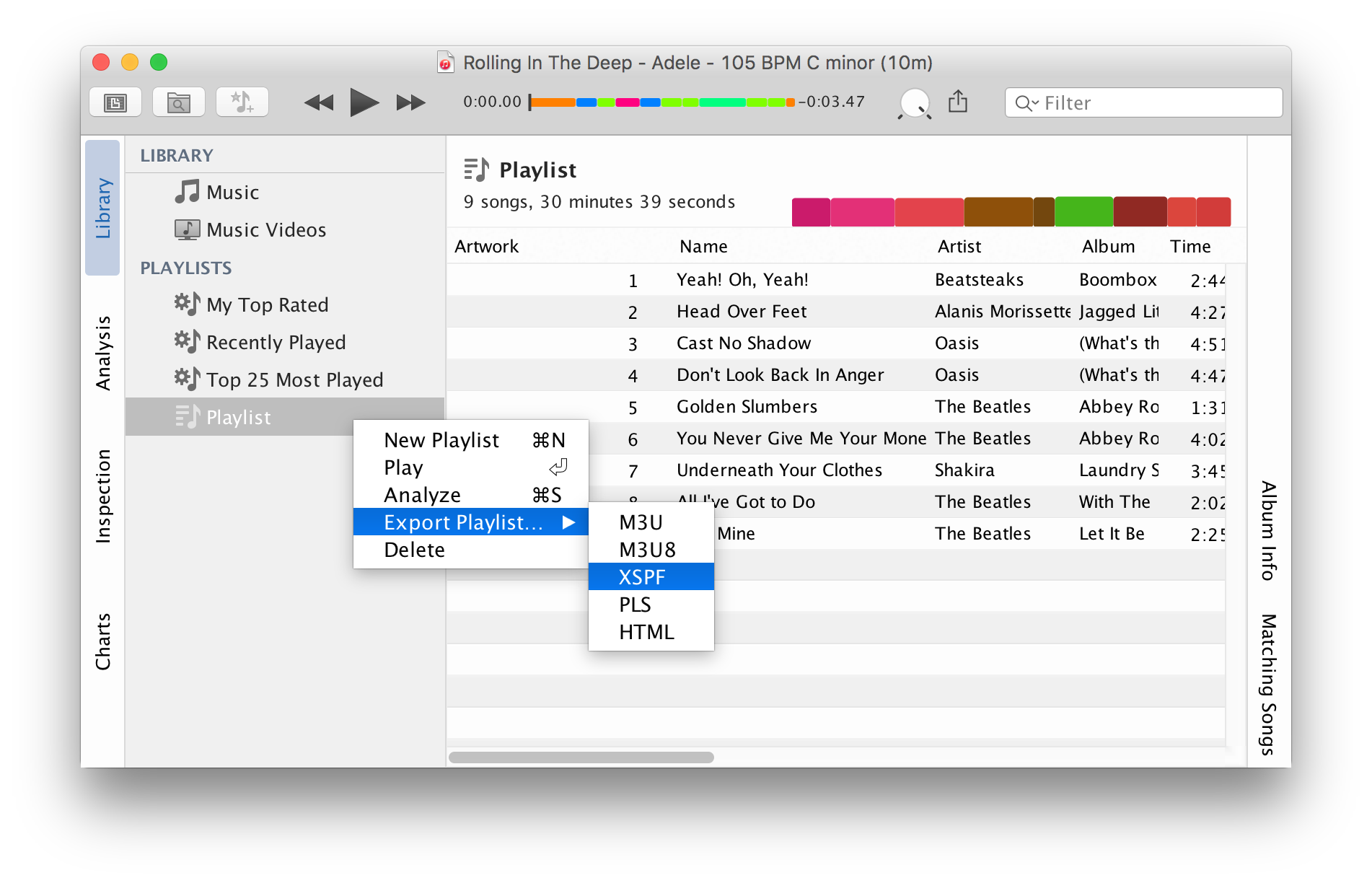
Task: Choose New Playlist from the context menu
Action: tap(441, 439)
